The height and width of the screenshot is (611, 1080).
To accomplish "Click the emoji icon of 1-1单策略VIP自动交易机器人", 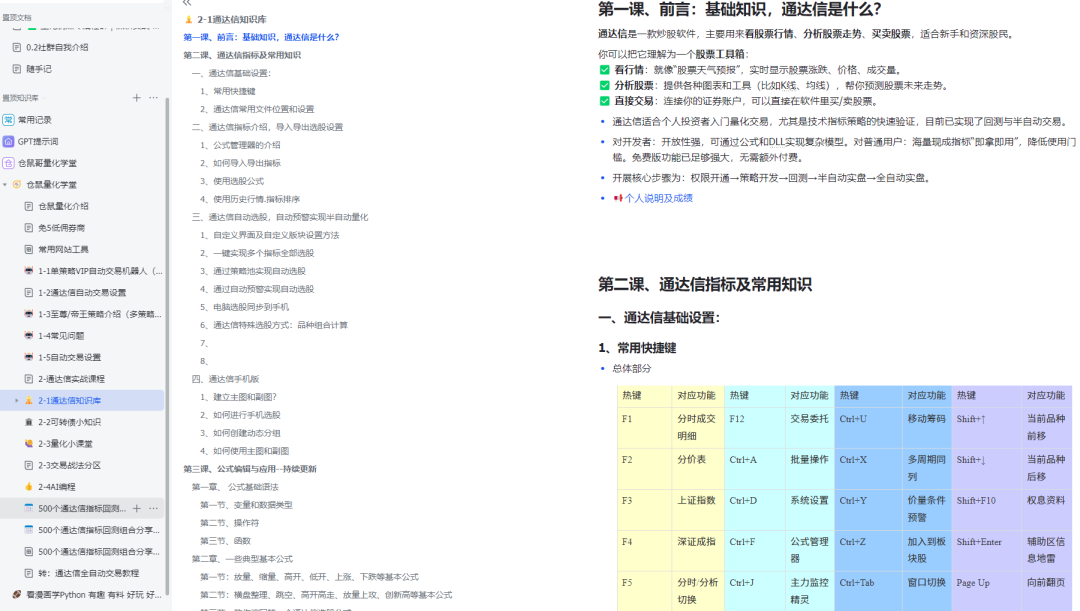I will 28,271.
